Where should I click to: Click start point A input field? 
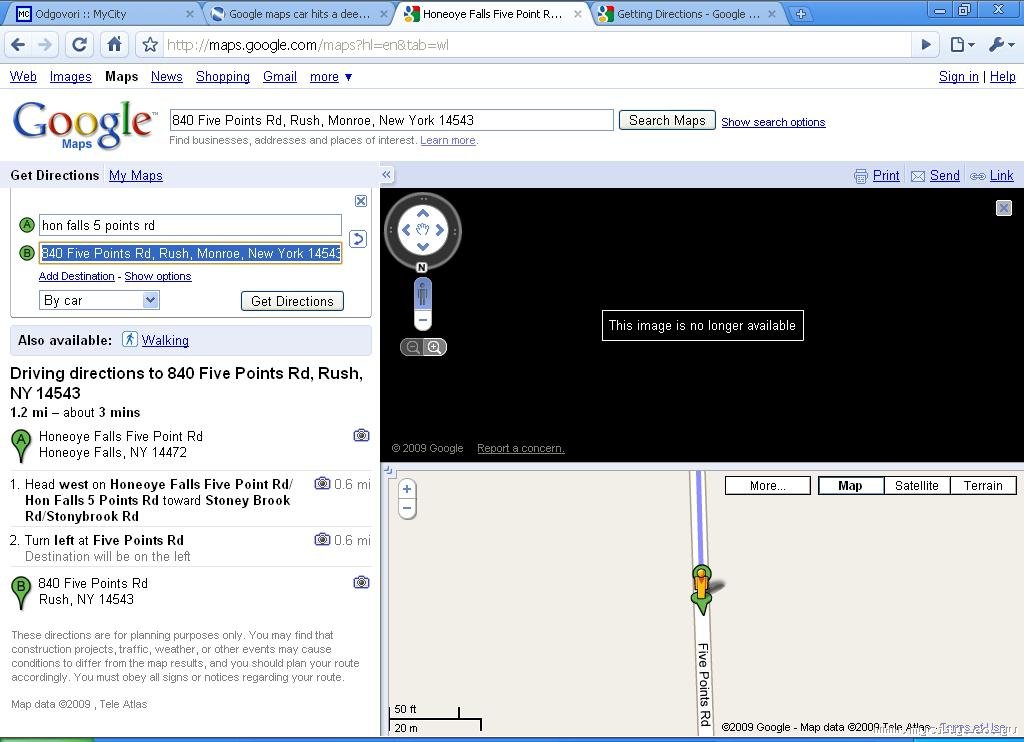point(190,225)
